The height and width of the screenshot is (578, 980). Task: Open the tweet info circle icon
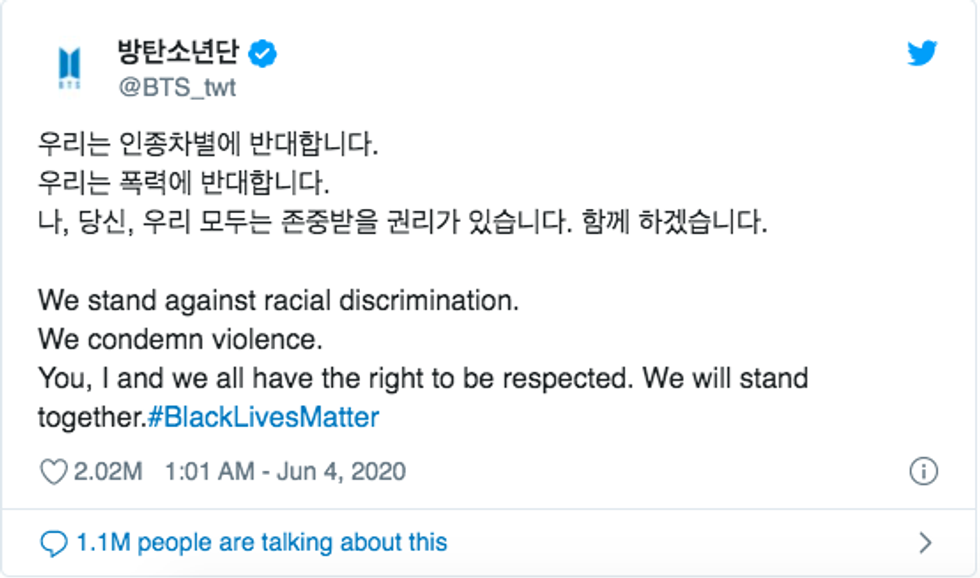point(923,471)
